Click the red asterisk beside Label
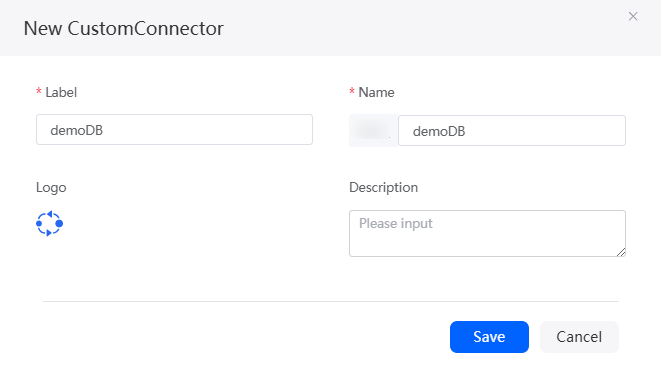The image size is (661, 381). [39, 92]
